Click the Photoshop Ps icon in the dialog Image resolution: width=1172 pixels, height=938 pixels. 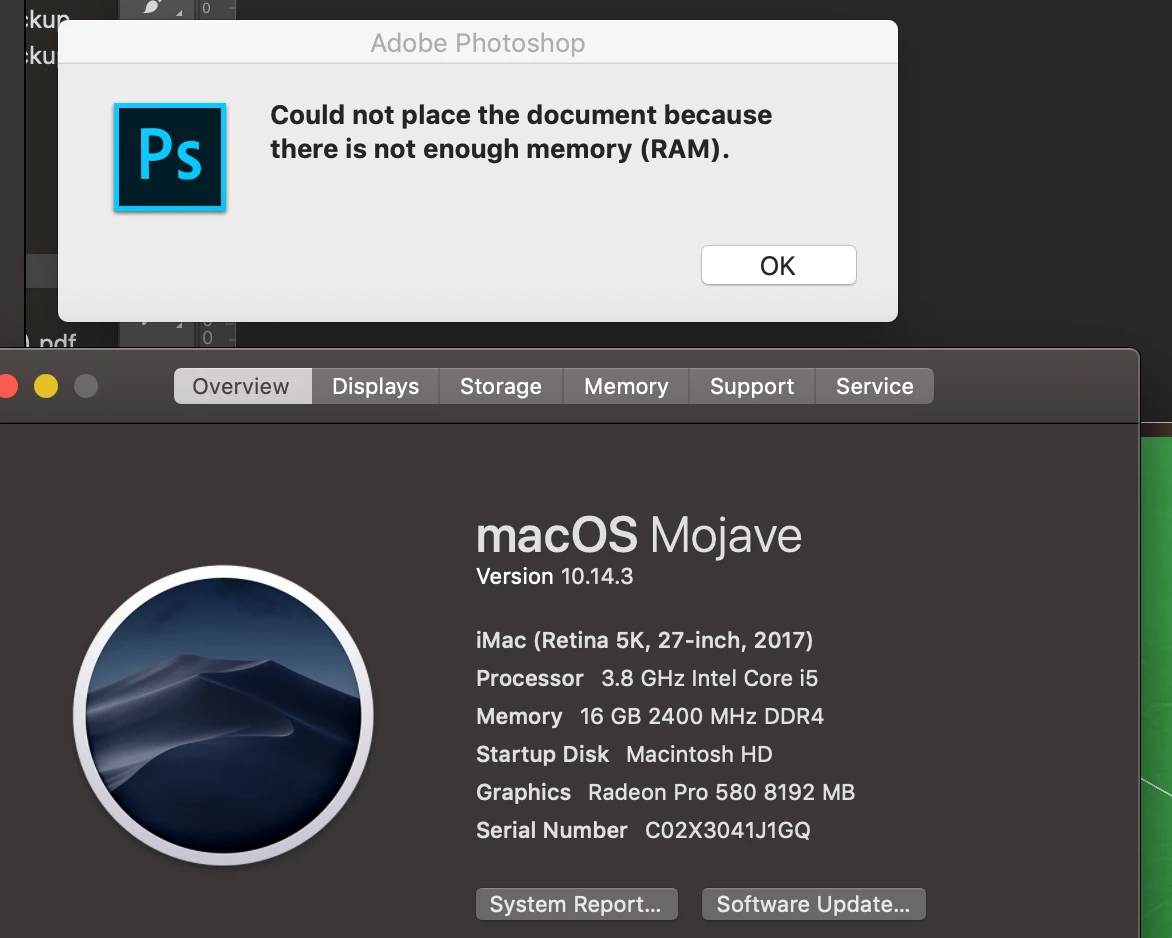click(x=170, y=157)
